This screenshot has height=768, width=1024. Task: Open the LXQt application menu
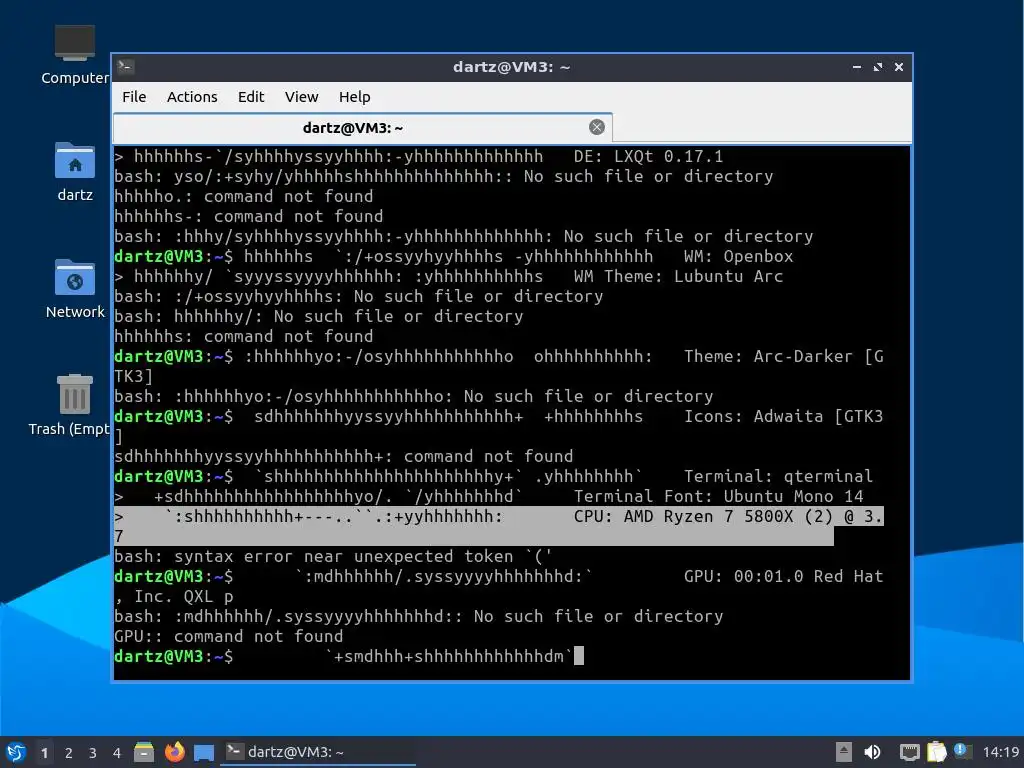16,752
